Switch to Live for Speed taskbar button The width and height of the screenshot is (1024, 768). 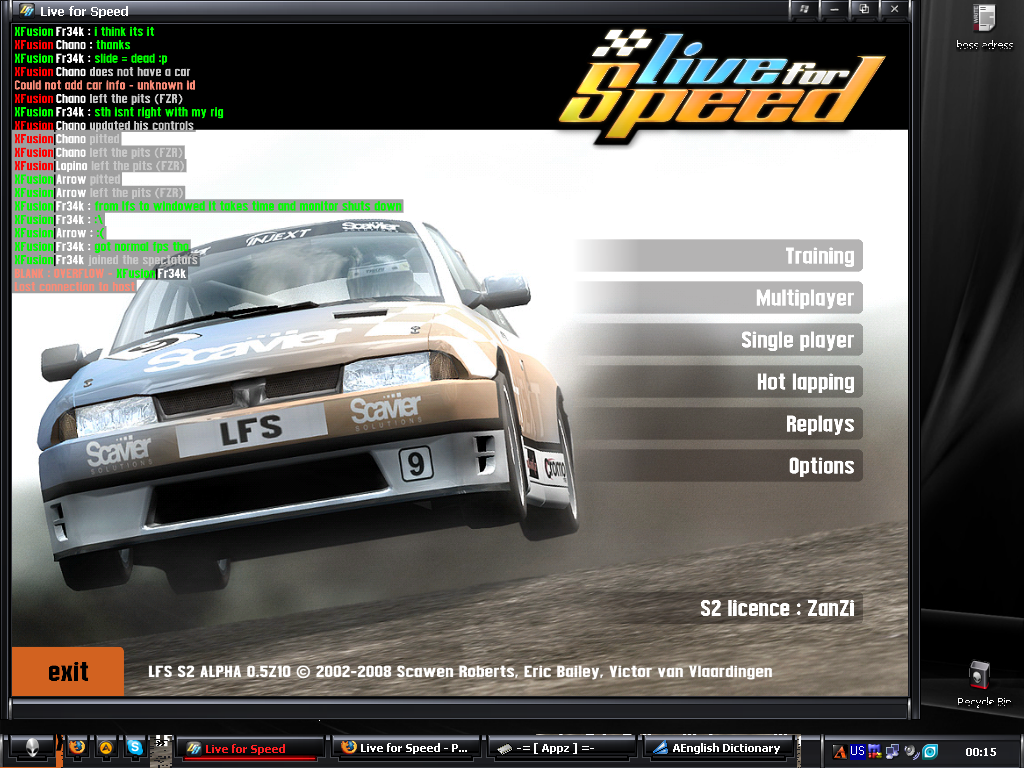(x=251, y=748)
